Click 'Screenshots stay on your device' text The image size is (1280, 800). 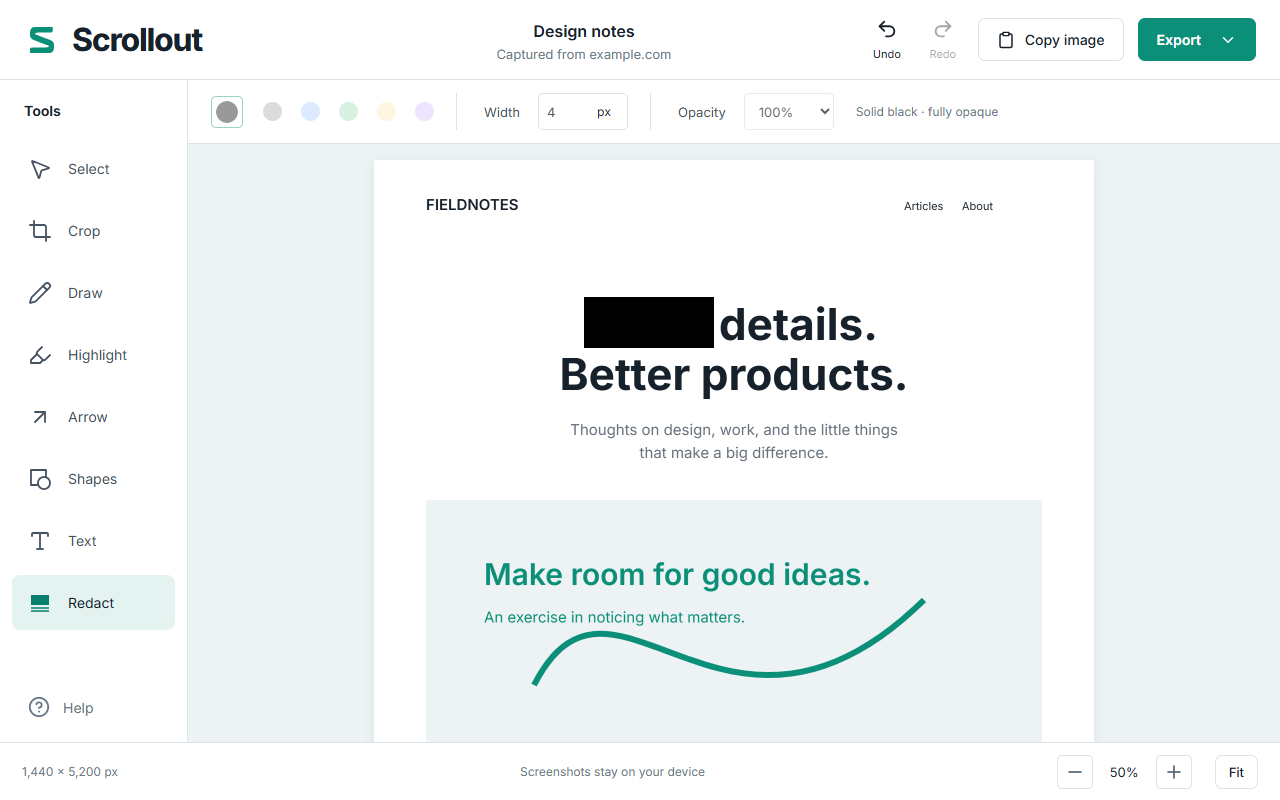pos(612,772)
